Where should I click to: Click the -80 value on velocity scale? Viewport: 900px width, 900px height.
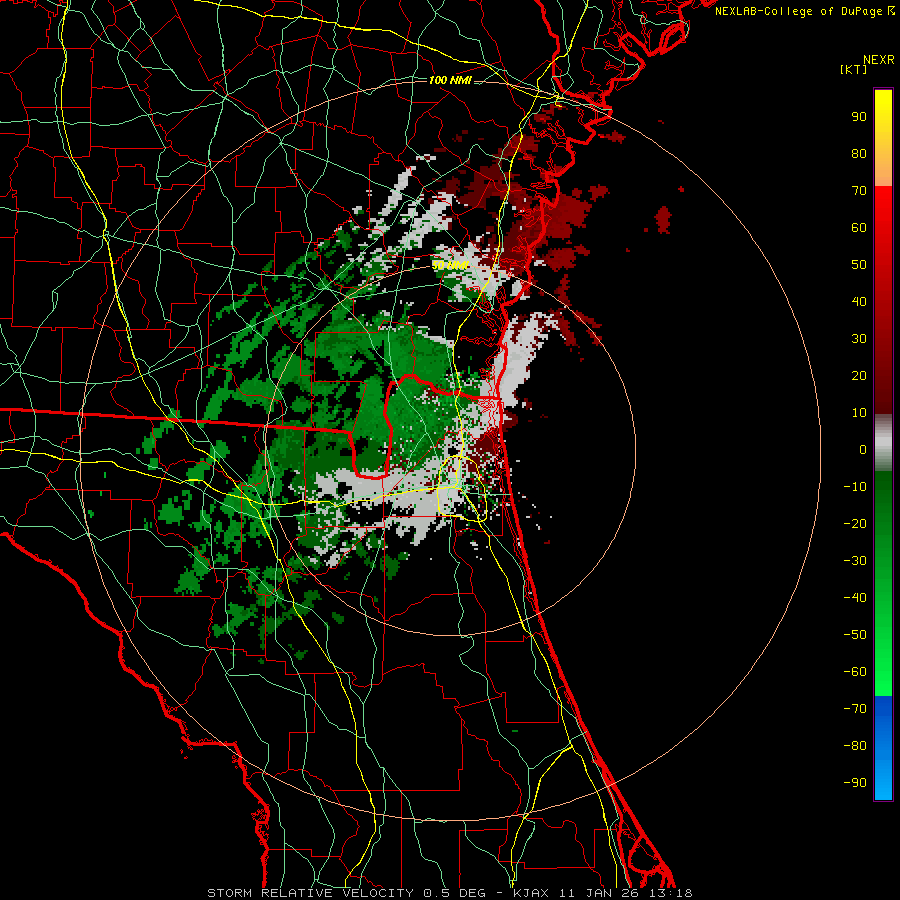855,746
